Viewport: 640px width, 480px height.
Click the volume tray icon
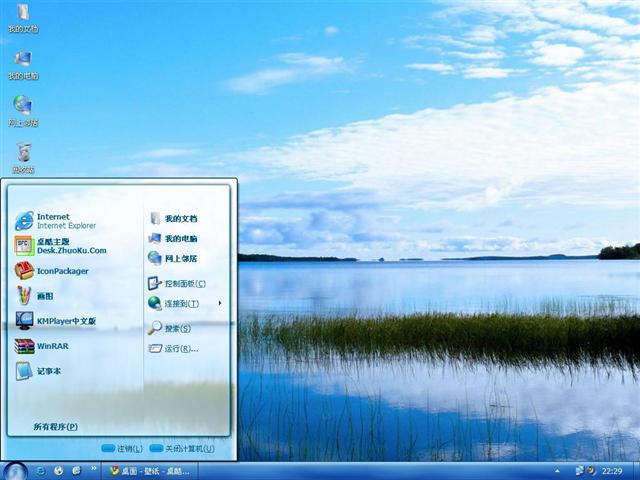click(590, 471)
